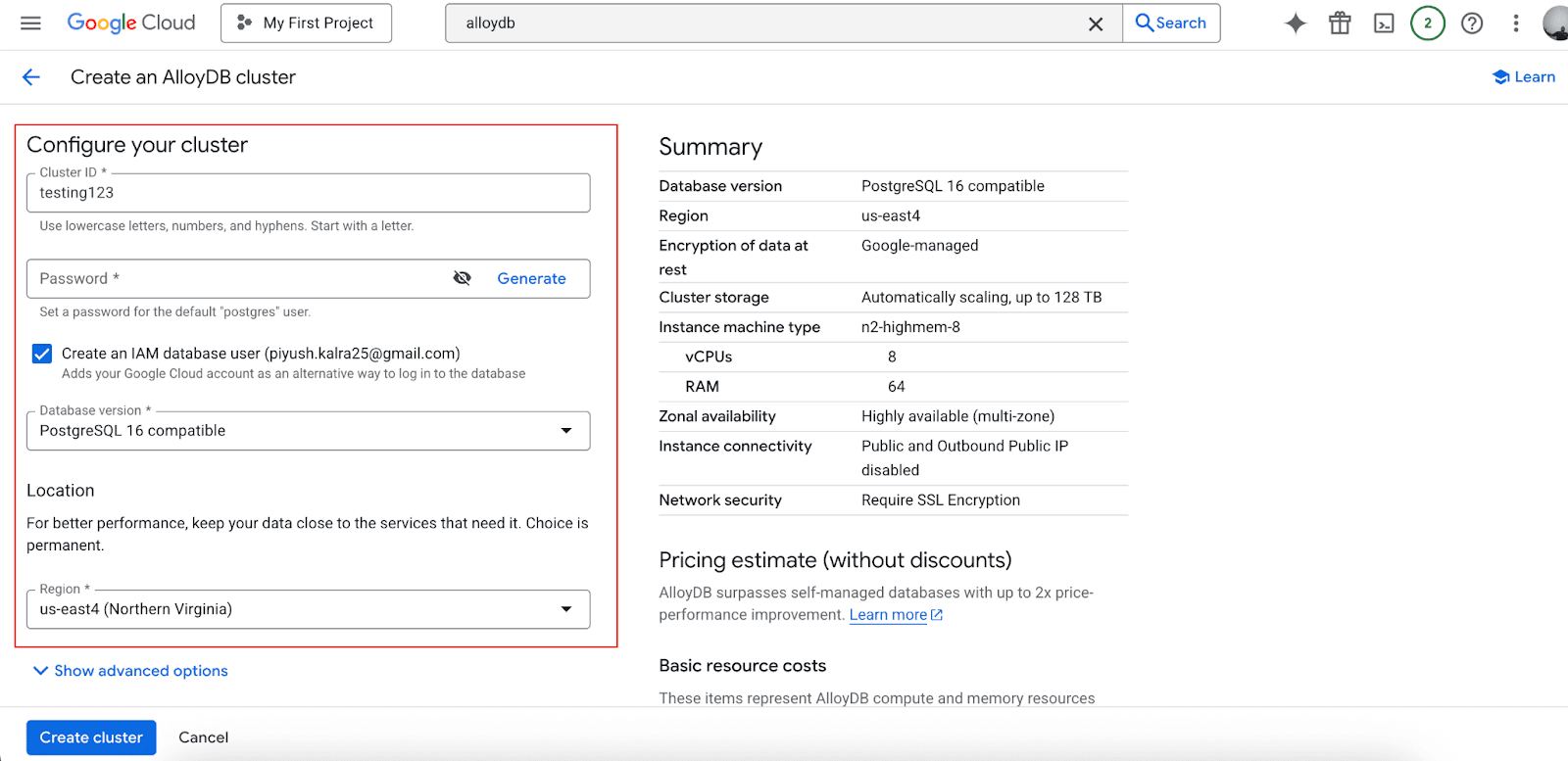Open the Region dropdown

tap(308, 609)
